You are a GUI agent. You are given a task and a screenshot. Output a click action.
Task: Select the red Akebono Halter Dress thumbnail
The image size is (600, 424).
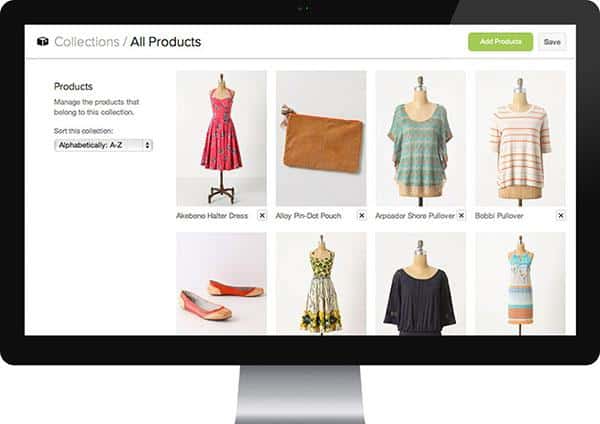[221, 137]
